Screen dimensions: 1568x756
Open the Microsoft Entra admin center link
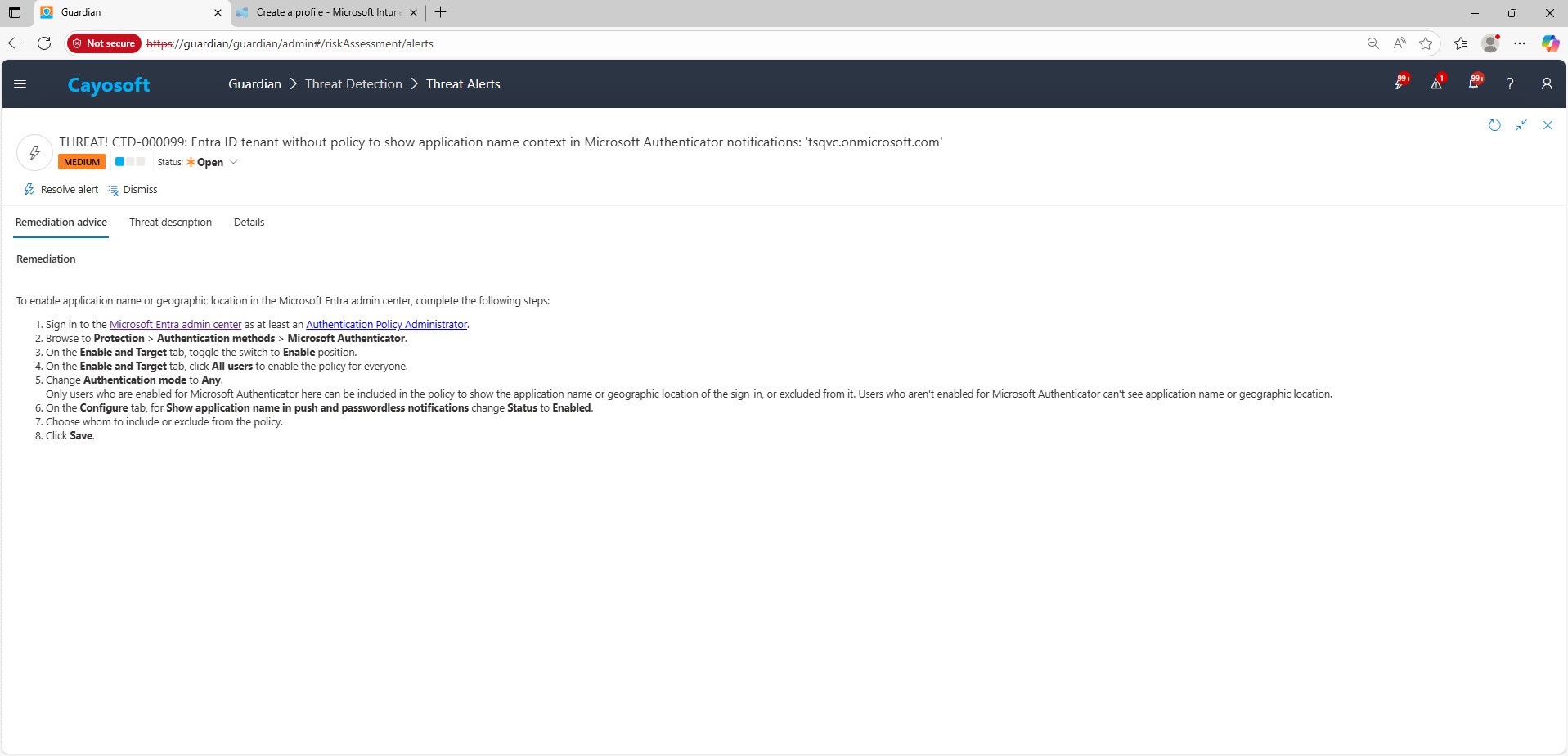pyautogui.click(x=175, y=325)
